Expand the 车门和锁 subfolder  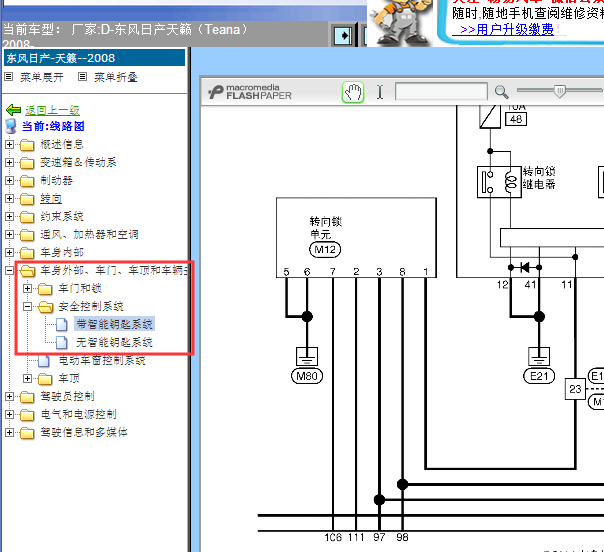click(x=27, y=289)
